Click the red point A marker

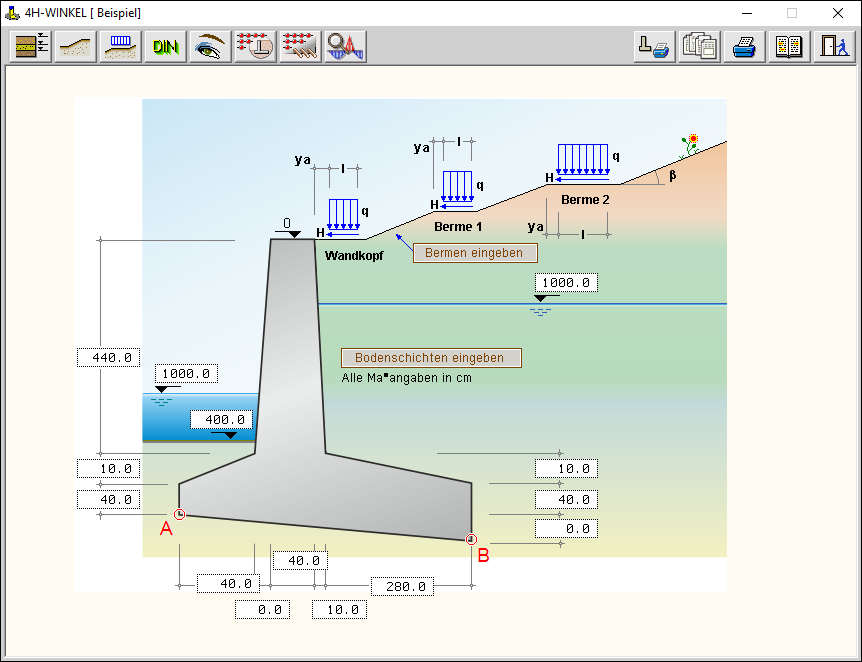tap(179, 515)
